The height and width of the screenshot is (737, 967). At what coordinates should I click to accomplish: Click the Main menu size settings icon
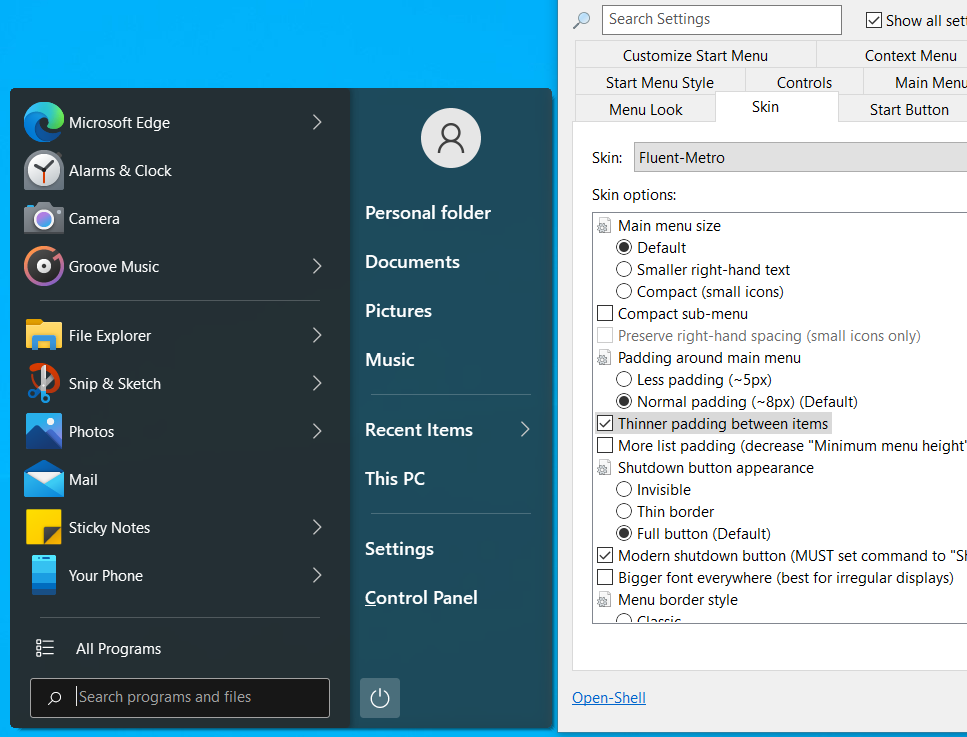(x=604, y=226)
